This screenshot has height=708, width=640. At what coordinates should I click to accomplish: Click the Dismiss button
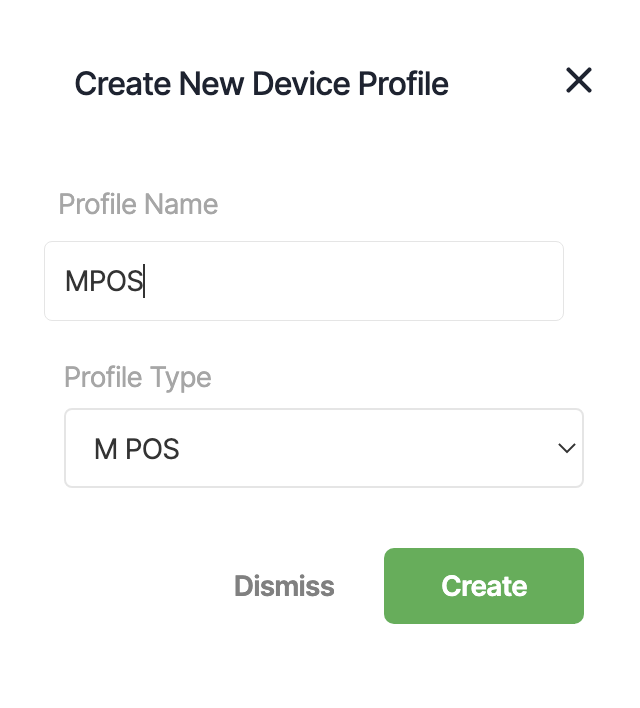284,586
